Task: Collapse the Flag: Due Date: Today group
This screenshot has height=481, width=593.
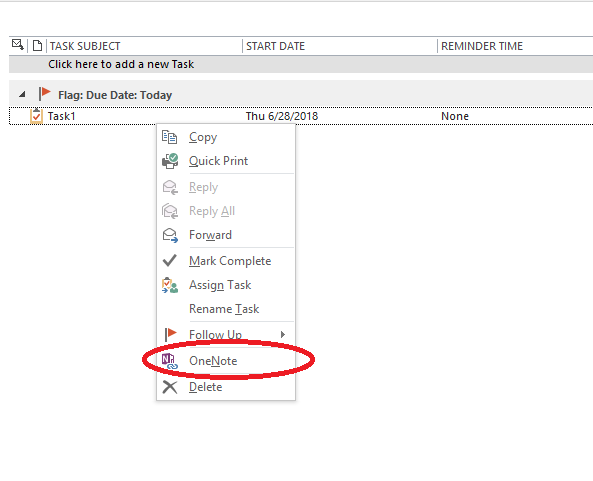Action: pos(22,95)
